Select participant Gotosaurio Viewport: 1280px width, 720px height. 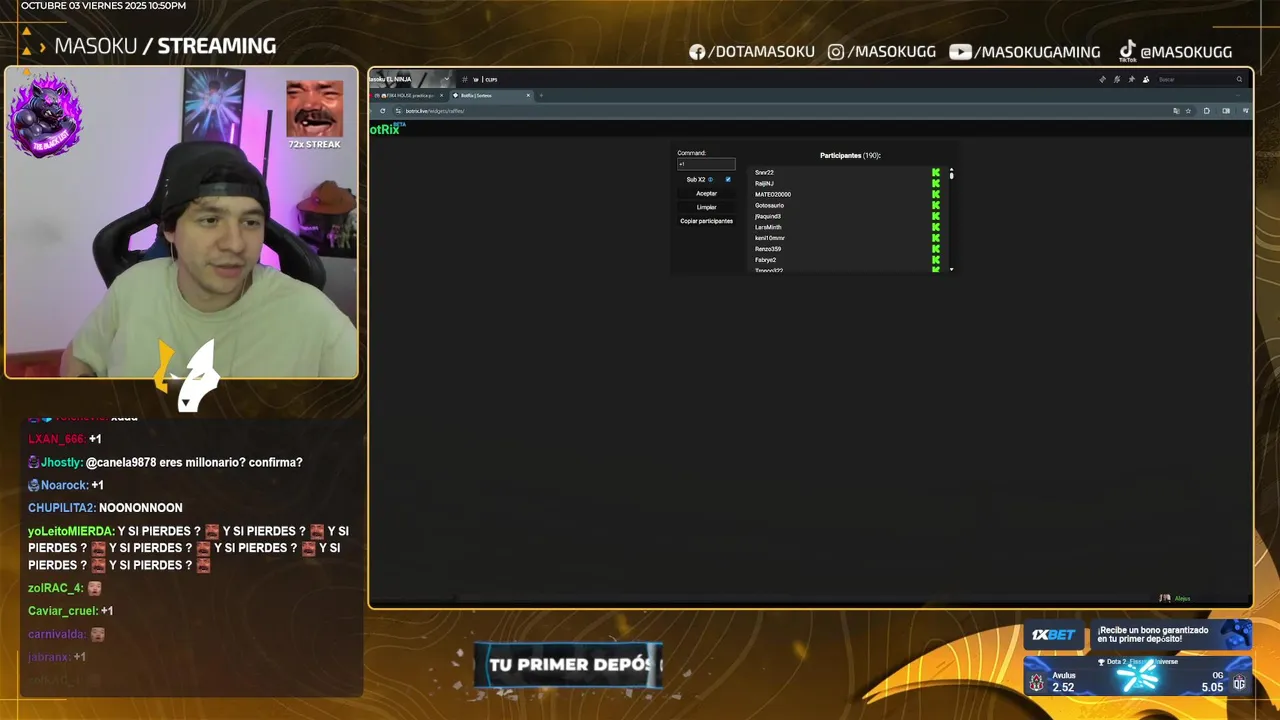tap(769, 205)
